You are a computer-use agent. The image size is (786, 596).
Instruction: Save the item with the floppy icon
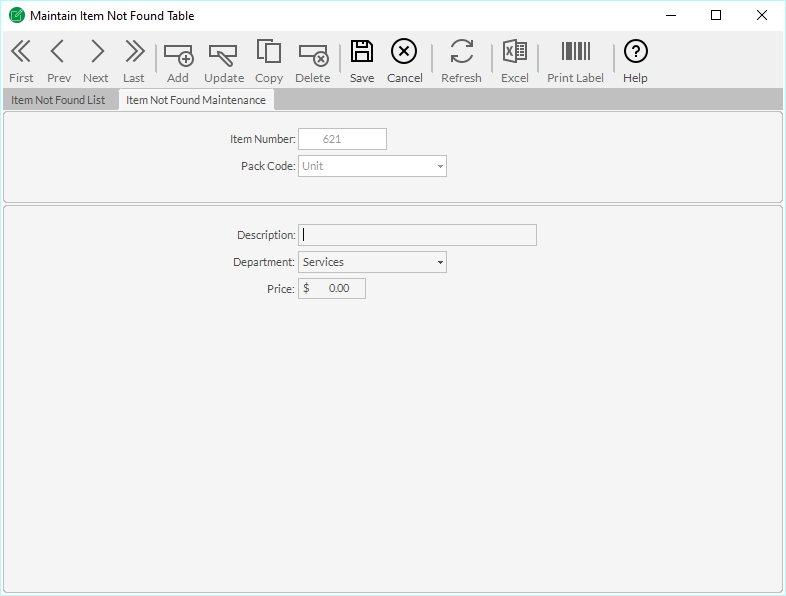(362, 61)
